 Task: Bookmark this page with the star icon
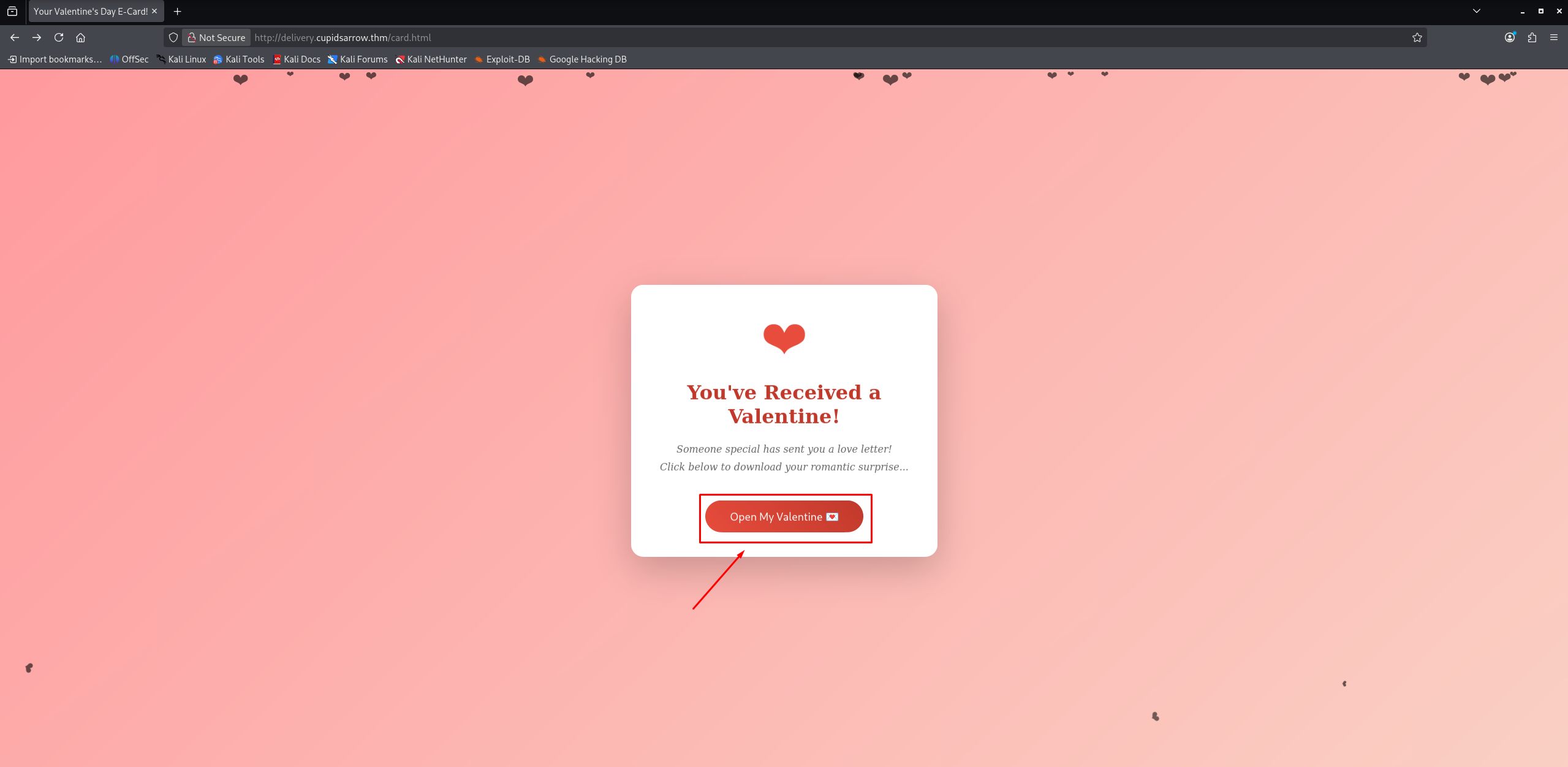tap(1417, 37)
